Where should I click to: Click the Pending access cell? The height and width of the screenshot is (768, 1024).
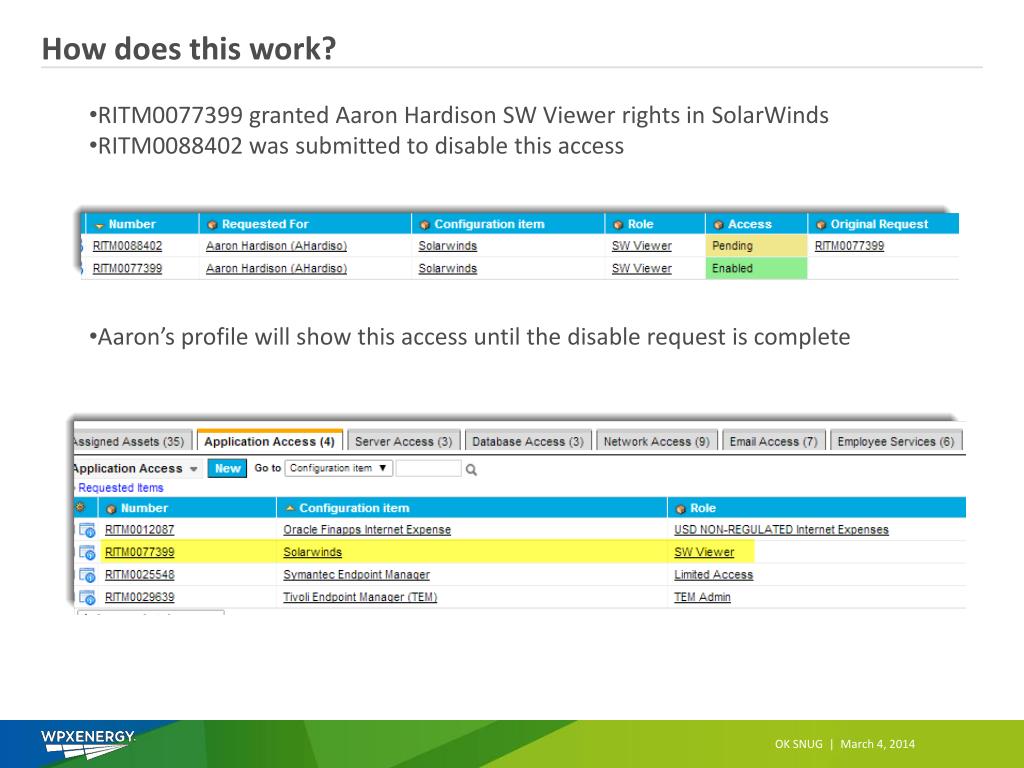coord(756,246)
